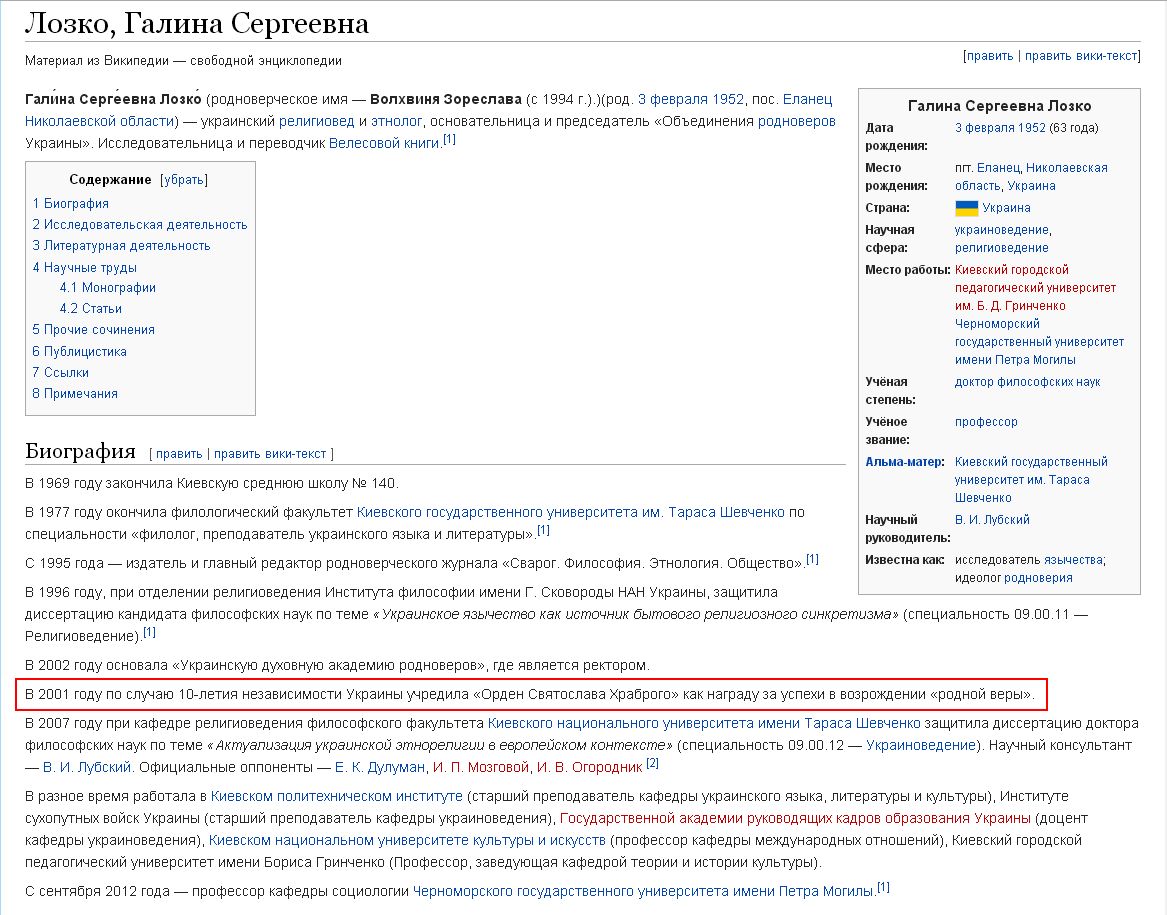Open 'Черноморский государственный университет' infobox link
The width and height of the screenshot is (1167, 915).
[1040, 342]
